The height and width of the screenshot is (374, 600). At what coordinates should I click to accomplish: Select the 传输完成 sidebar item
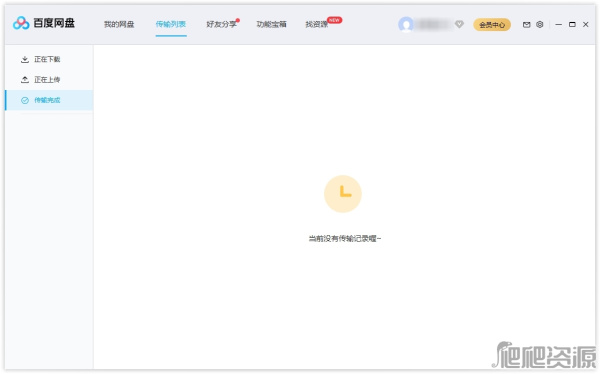click(x=49, y=100)
